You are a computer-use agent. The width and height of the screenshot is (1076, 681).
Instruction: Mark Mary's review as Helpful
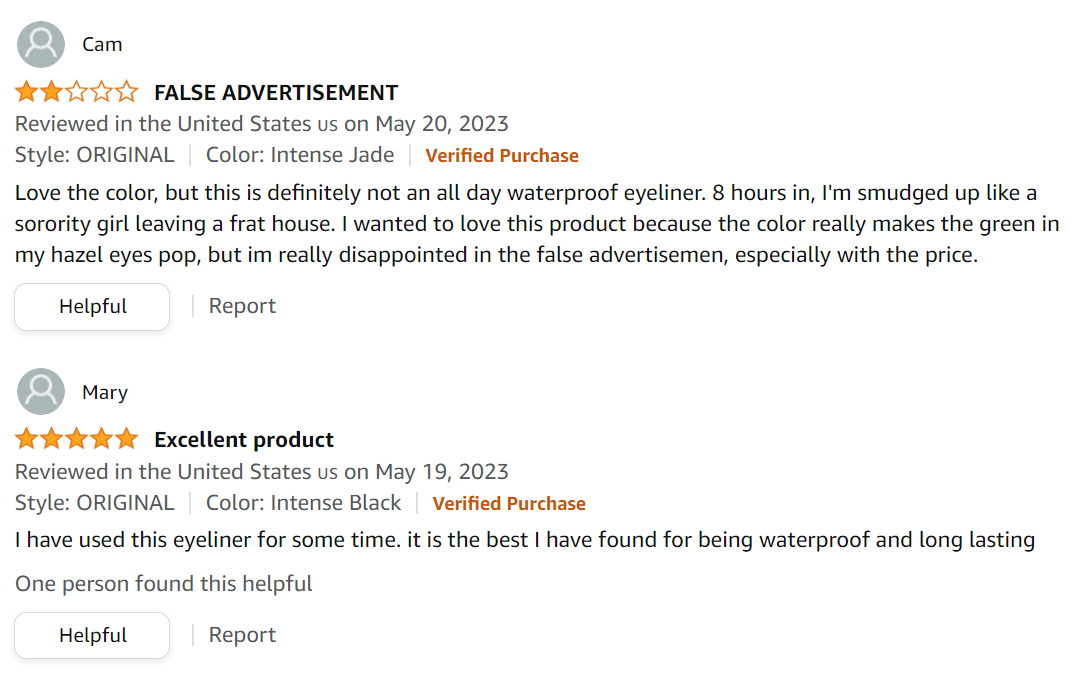pos(92,635)
